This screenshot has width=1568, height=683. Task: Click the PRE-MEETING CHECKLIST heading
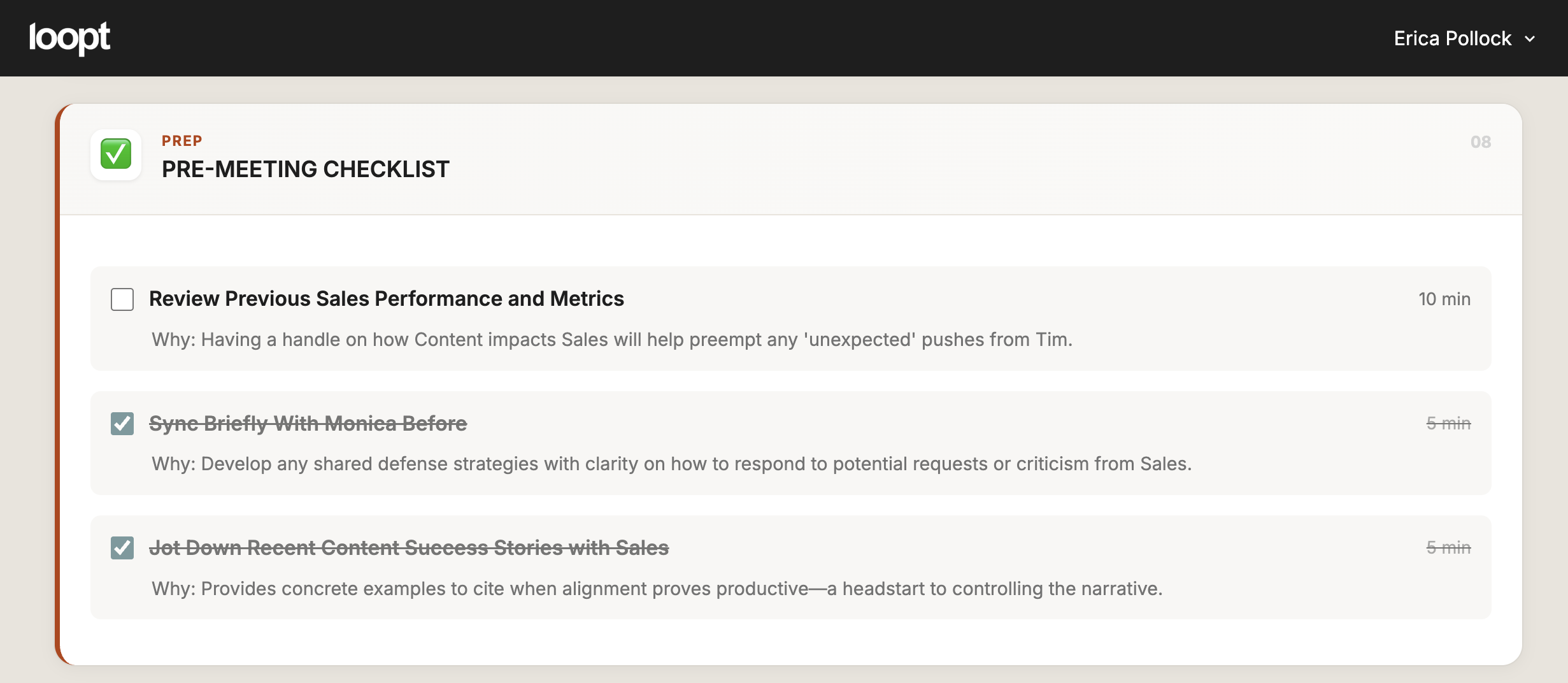point(305,169)
